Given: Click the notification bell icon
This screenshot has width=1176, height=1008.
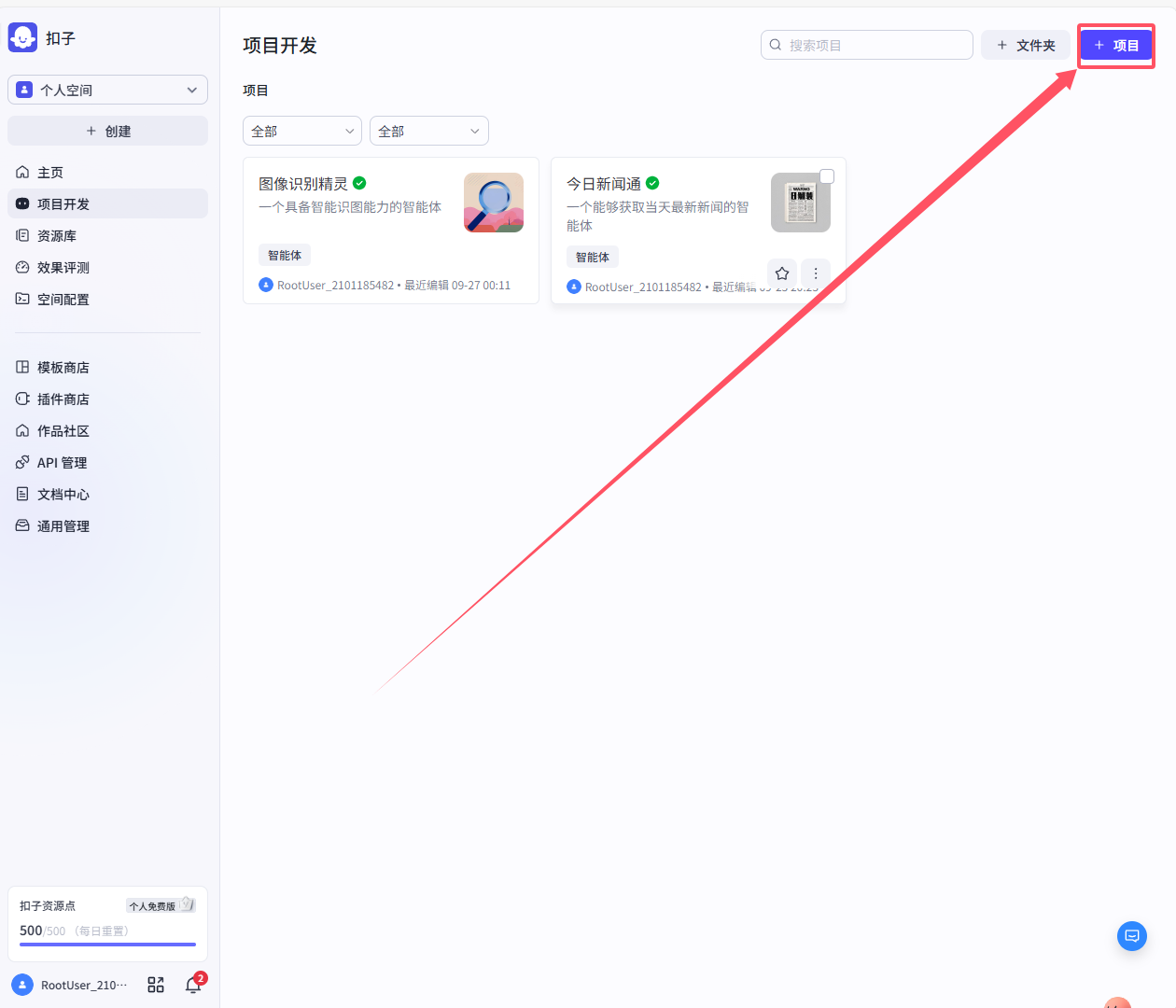Looking at the screenshot, I should [193, 985].
